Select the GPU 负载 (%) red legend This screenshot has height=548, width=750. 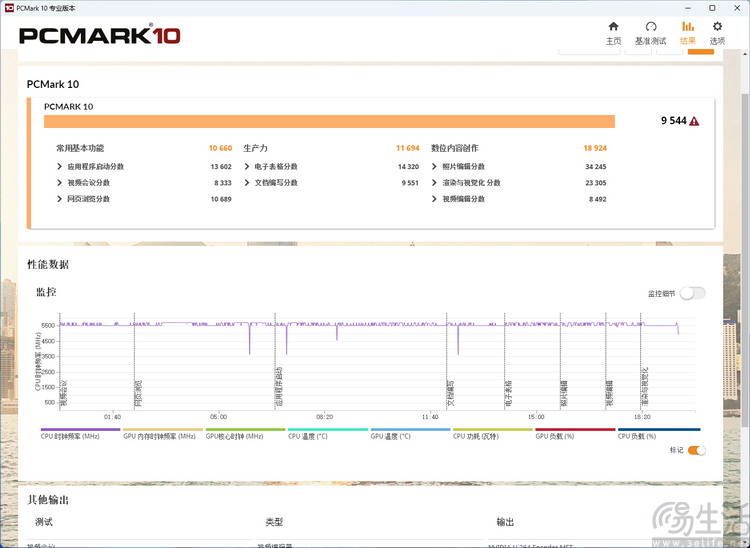pos(575,434)
